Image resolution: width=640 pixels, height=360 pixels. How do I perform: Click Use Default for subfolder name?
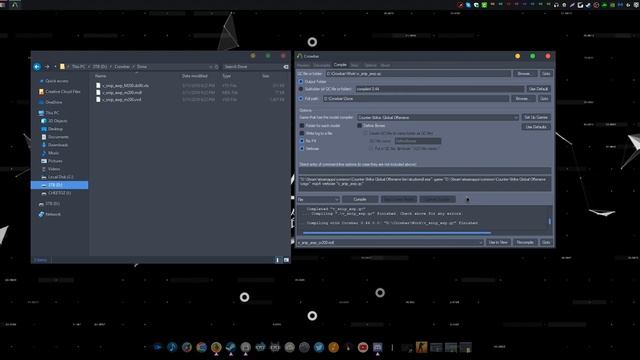tap(538, 89)
